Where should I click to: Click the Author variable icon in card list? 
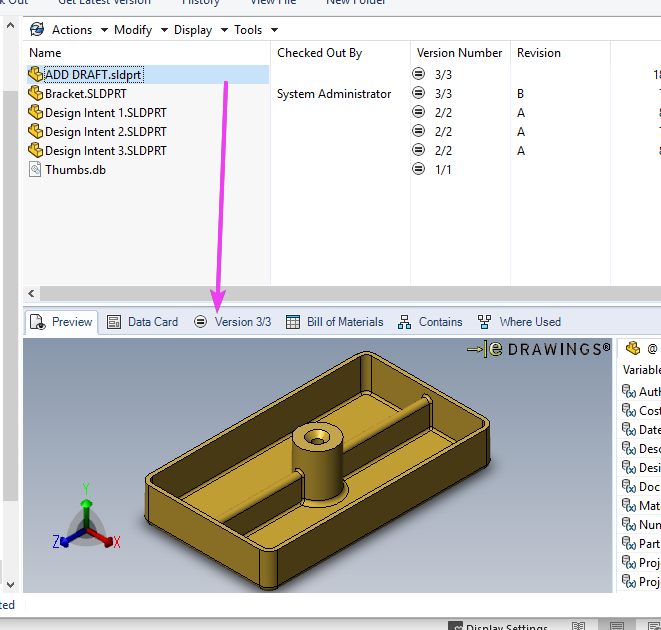[x=629, y=391]
